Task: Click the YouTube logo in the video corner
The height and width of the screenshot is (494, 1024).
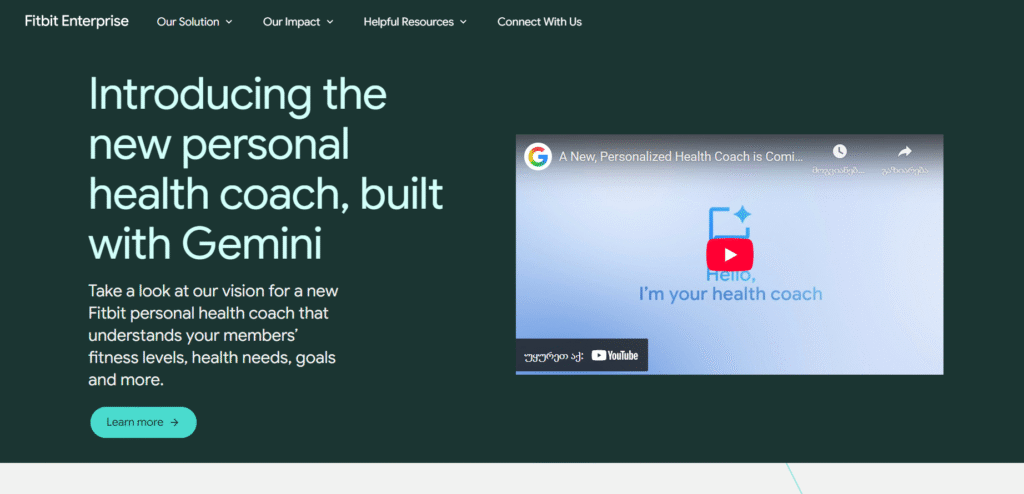Action: (614, 355)
